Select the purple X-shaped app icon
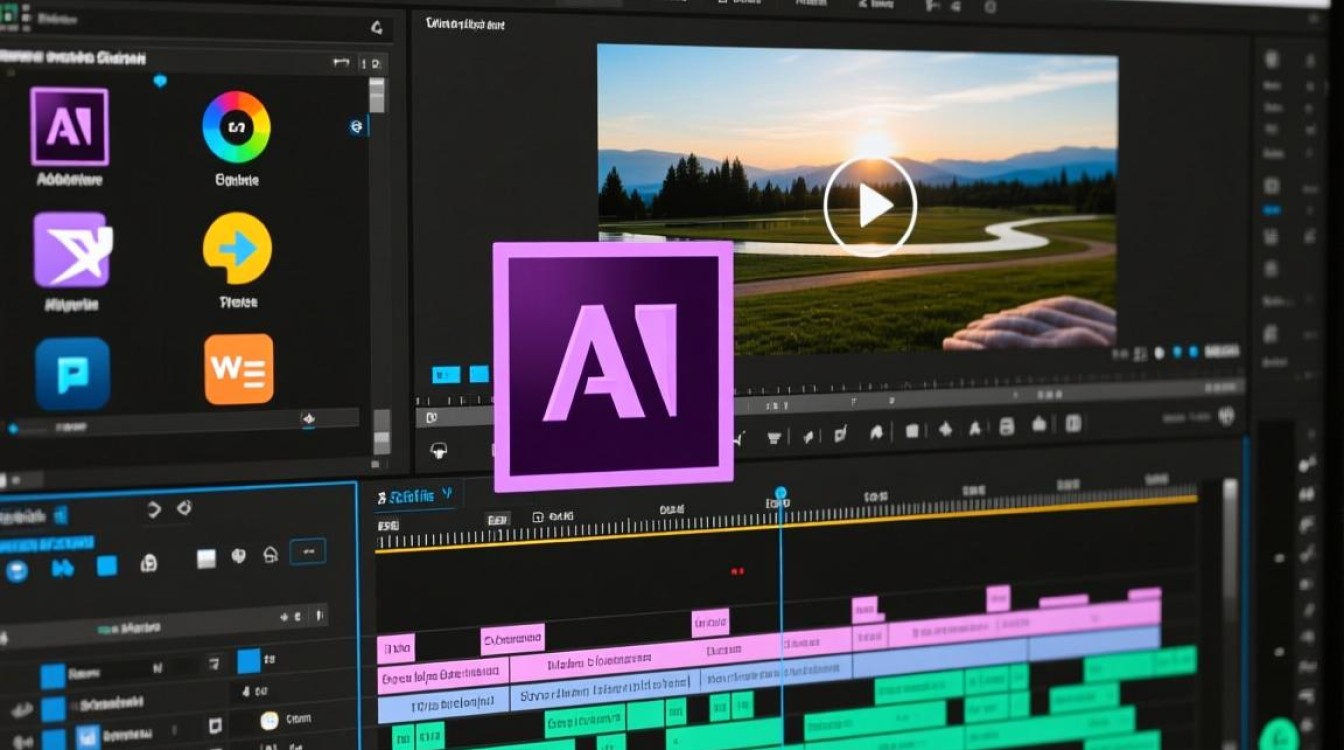Viewport: 1344px width, 750px height. pyautogui.click(x=72, y=249)
